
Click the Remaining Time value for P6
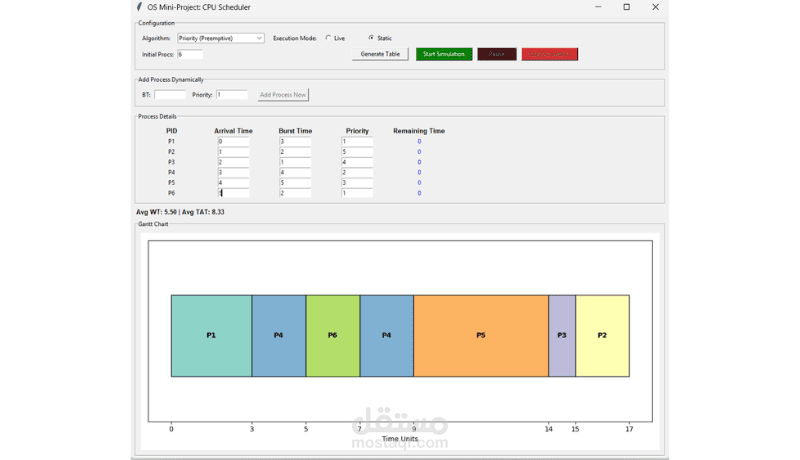pos(419,193)
